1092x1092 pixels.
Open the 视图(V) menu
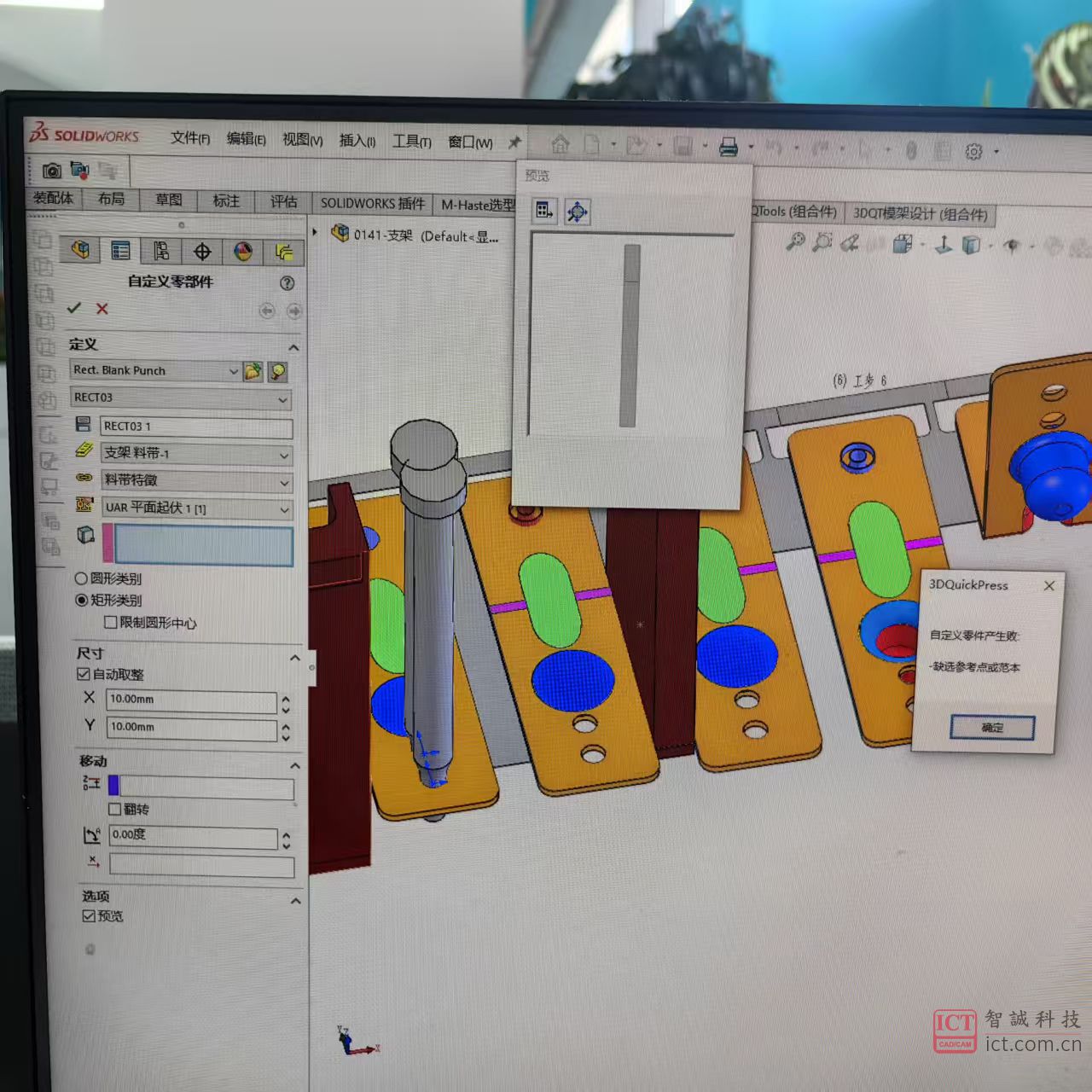[303, 139]
